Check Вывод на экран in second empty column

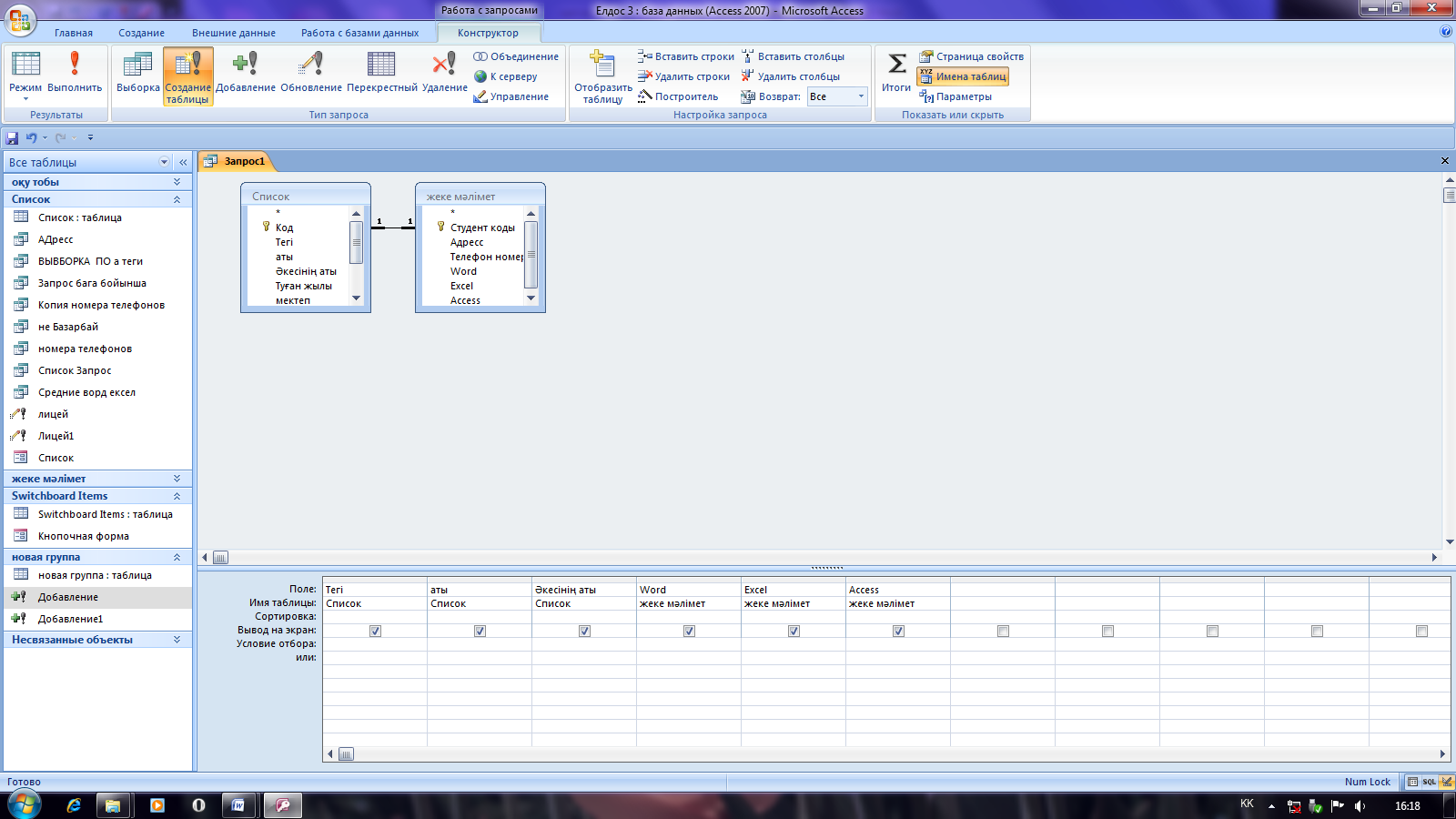[1107, 631]
